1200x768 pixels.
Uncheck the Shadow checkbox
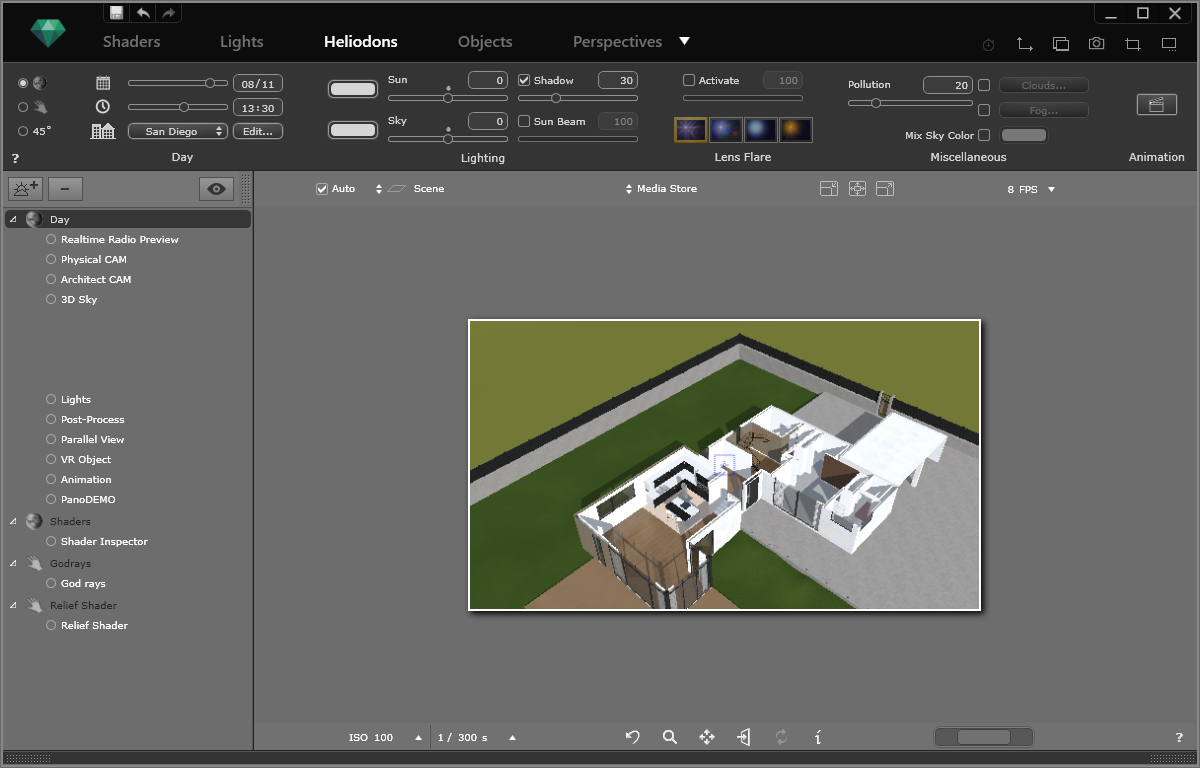pos(524,80)
